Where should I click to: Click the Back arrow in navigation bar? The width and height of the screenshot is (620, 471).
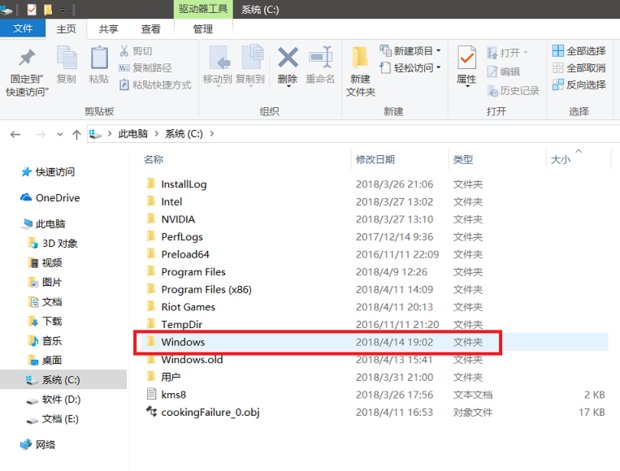pyautogui.click(x=15, y=134)
